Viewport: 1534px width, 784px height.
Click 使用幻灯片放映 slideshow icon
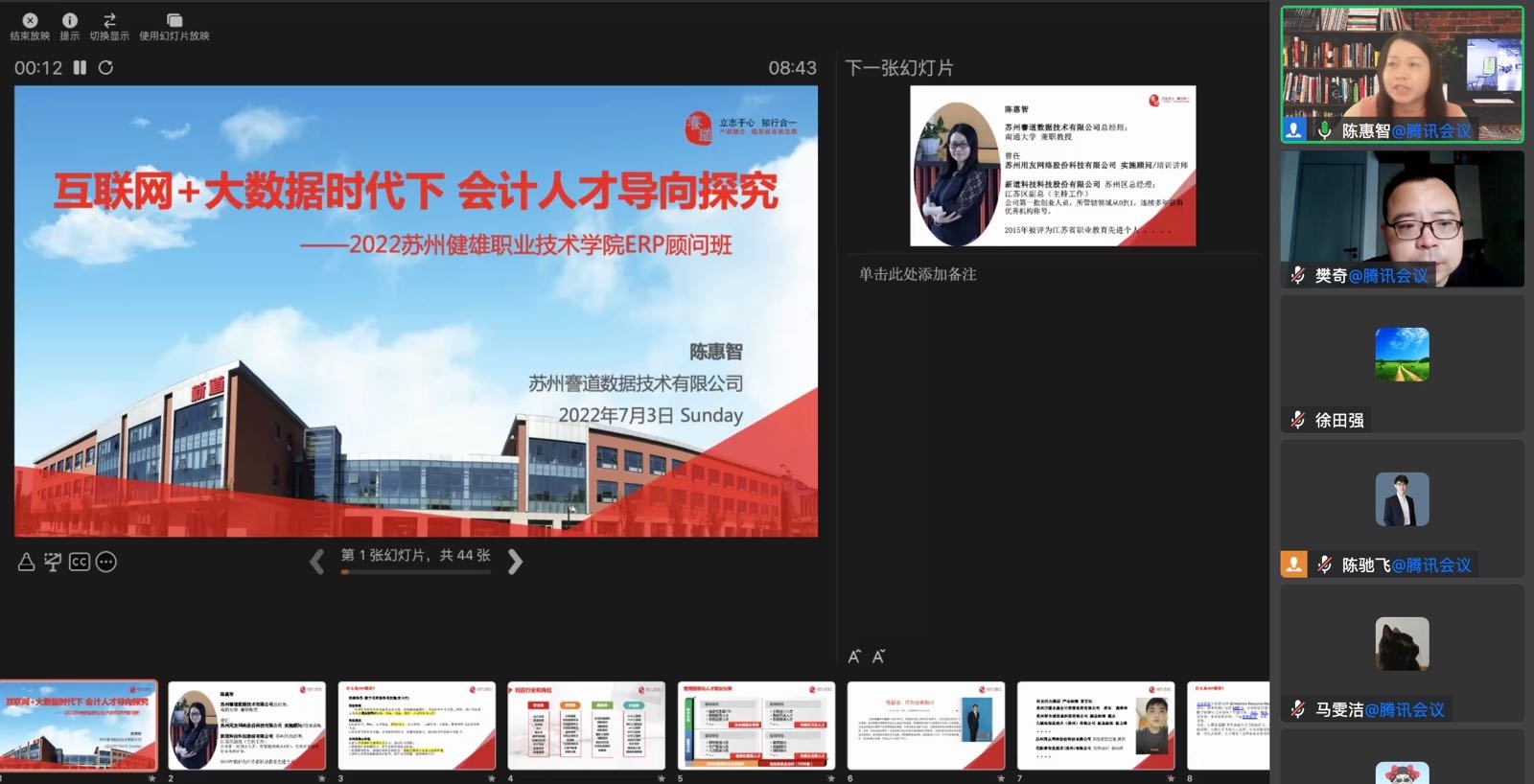point(174,20)
